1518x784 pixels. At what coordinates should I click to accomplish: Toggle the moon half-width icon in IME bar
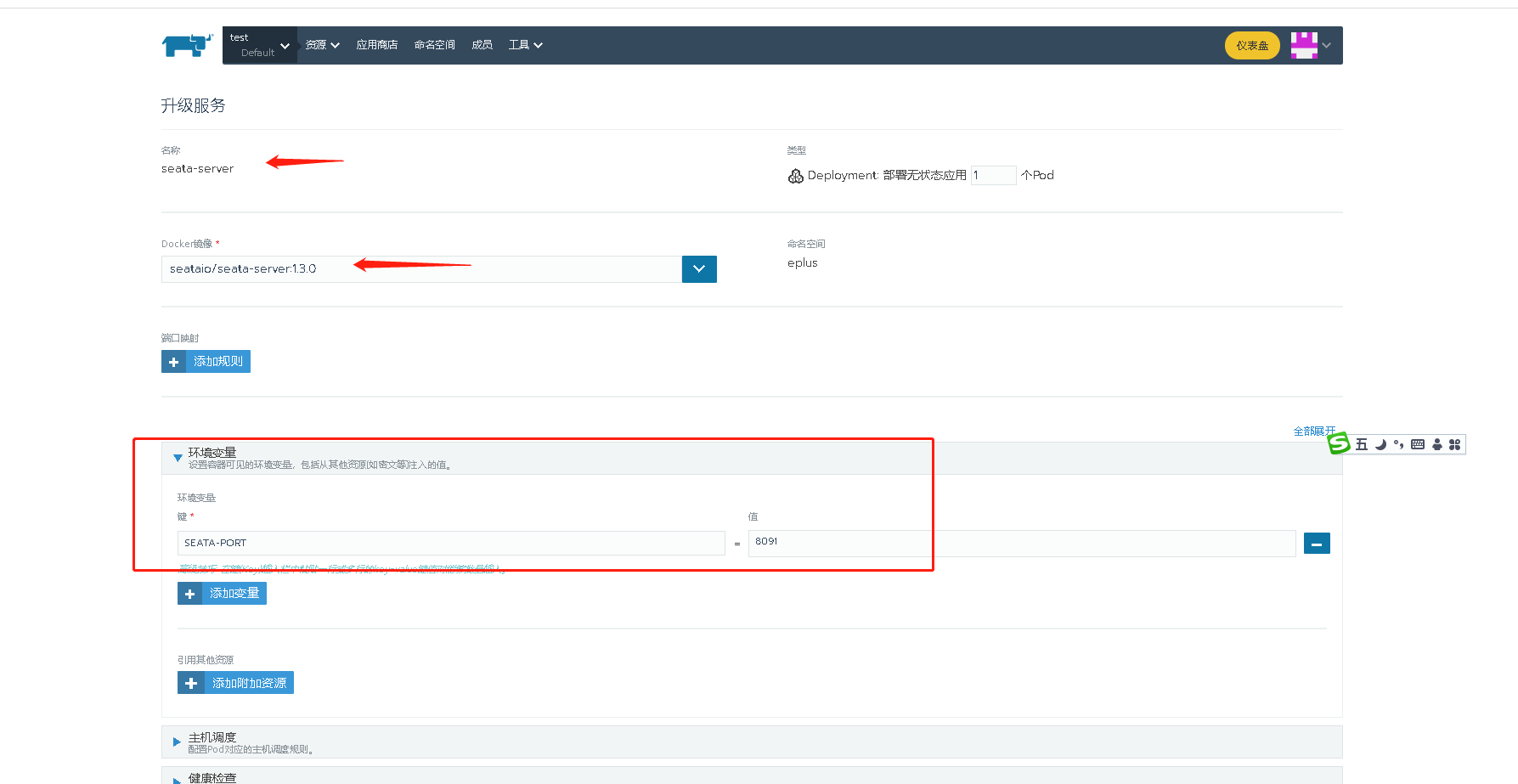click(1380, 444)
